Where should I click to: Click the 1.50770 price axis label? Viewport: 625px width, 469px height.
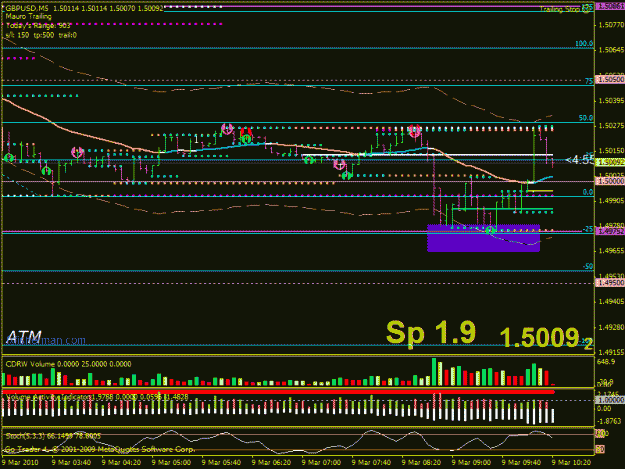click(611, 25)
